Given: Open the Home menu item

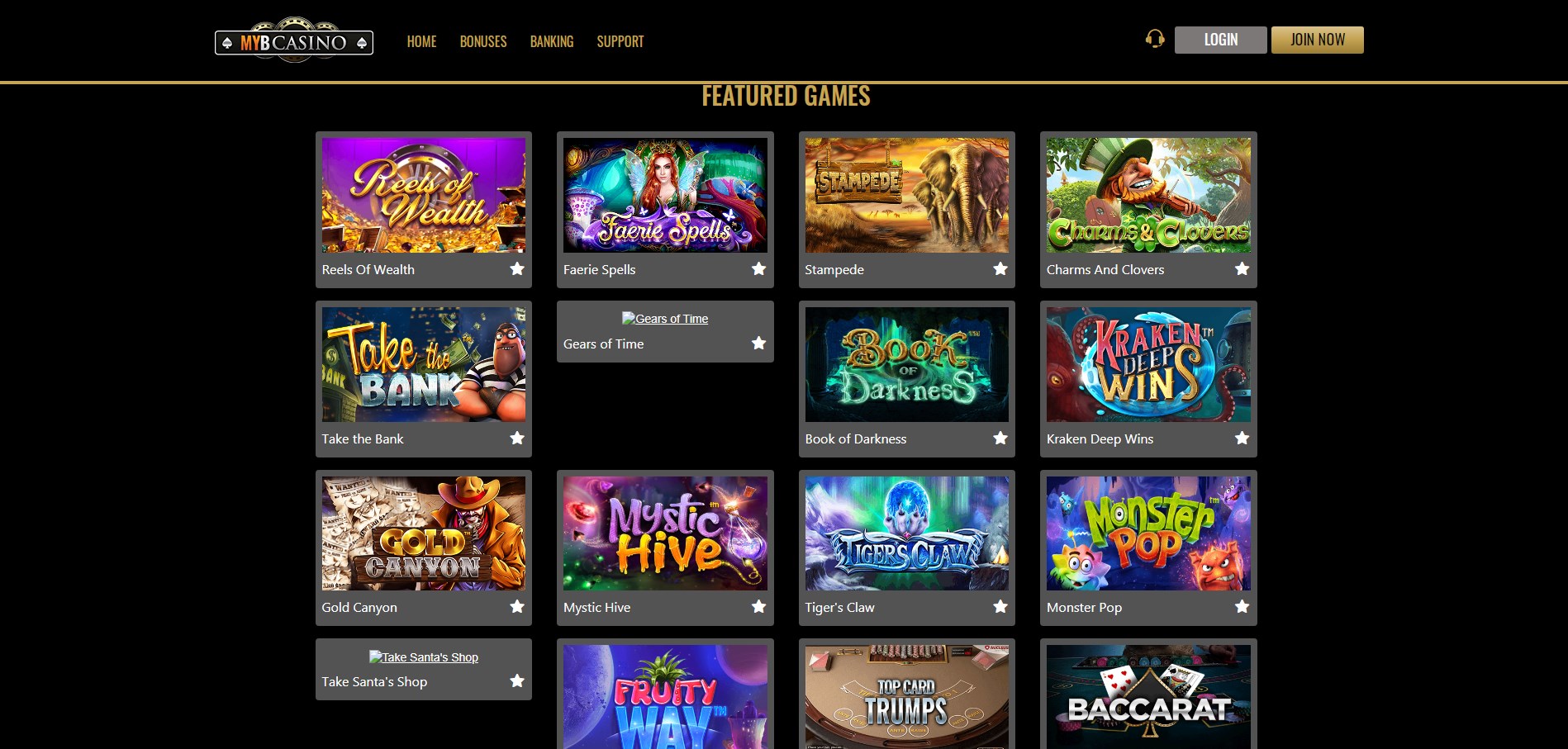Looking at the screenshot, I should pyautogui.click(x=421, y=41).
